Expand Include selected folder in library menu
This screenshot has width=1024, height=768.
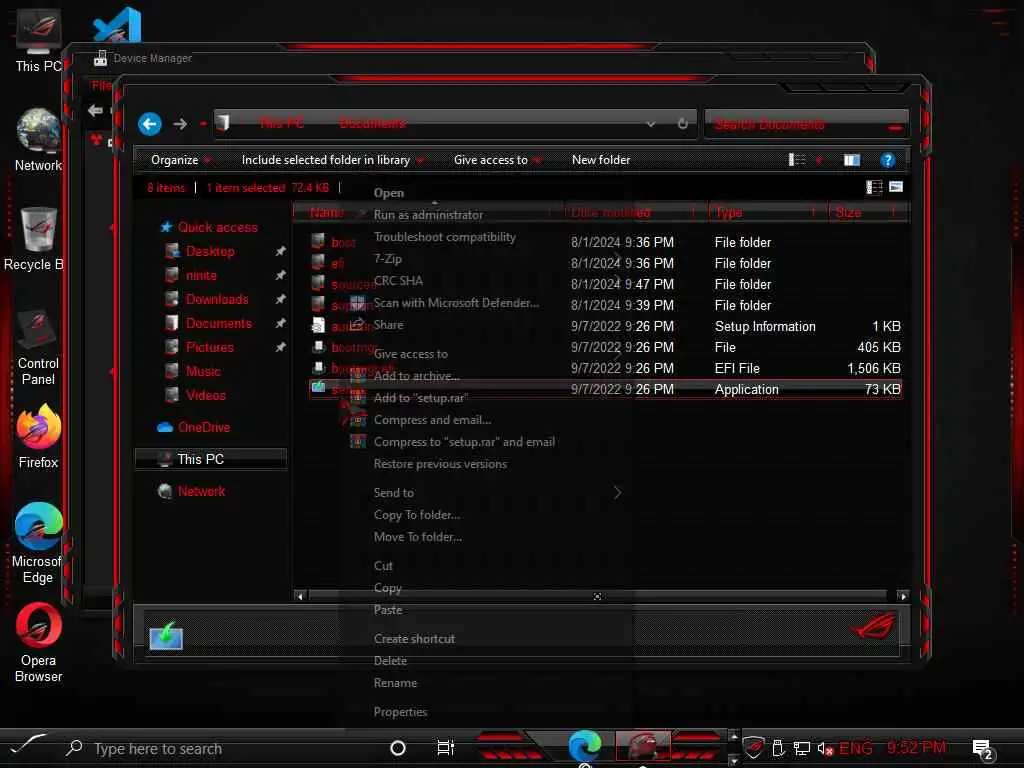coord(332,160)
